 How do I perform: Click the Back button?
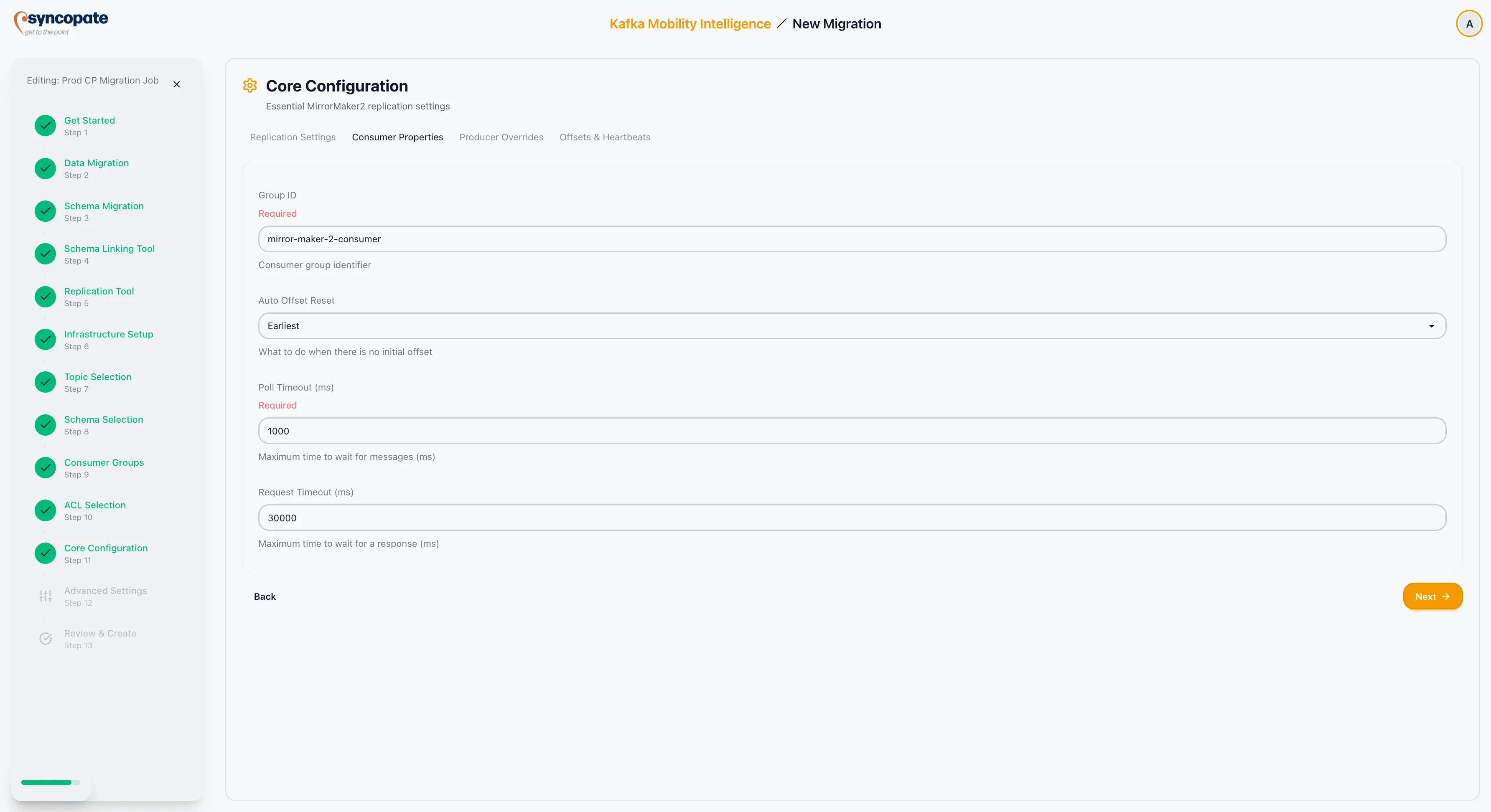265,596
